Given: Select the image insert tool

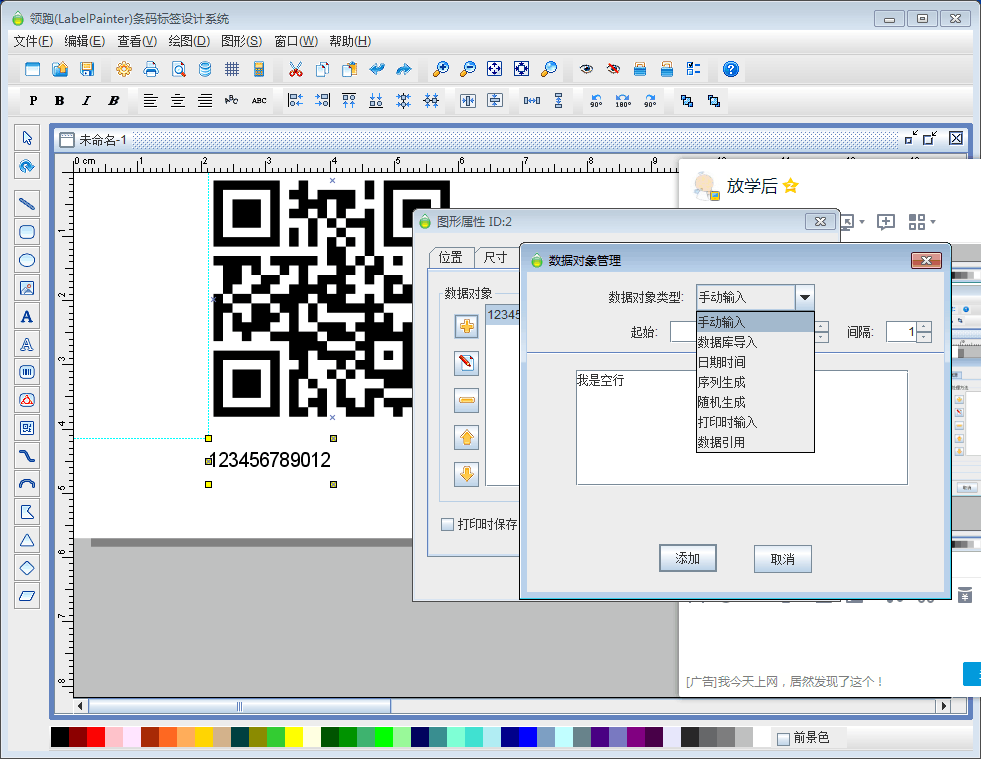Looking at the screenshot, I should [27, 288].
